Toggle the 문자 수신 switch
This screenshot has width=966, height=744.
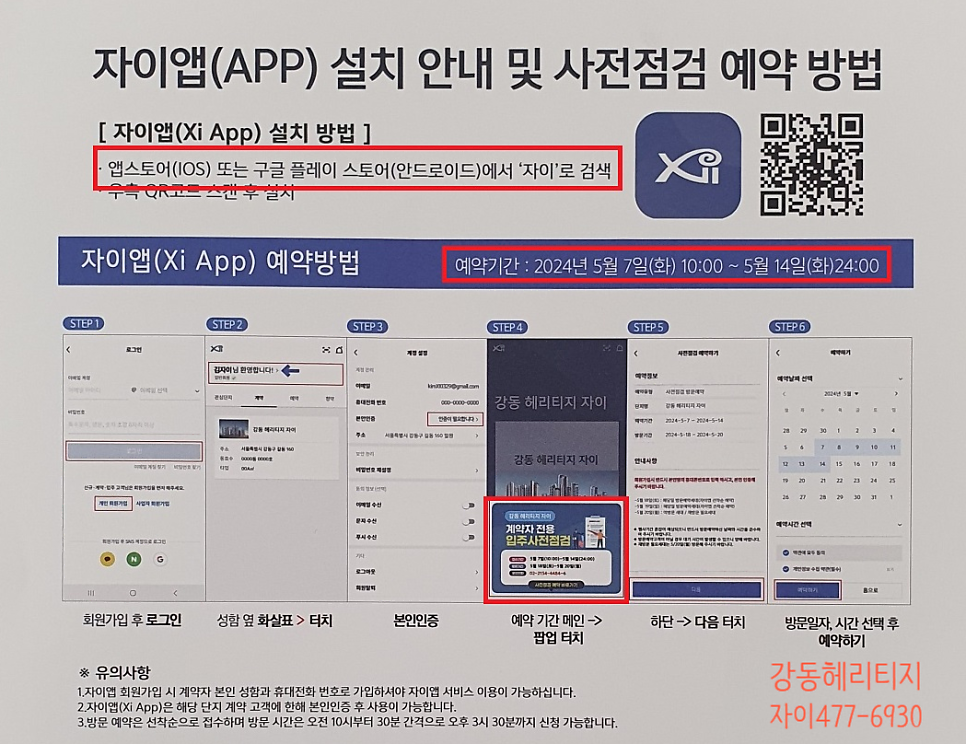click(x=469, y=522)
